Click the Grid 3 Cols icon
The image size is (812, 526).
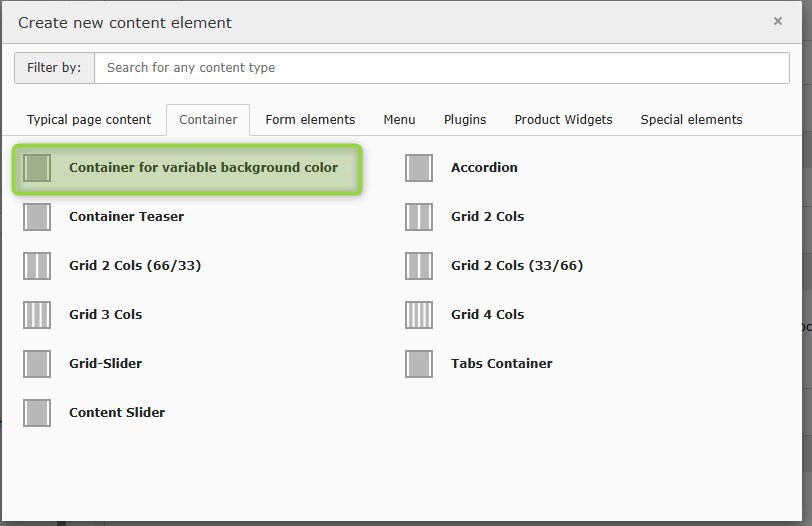coord(37,315)
